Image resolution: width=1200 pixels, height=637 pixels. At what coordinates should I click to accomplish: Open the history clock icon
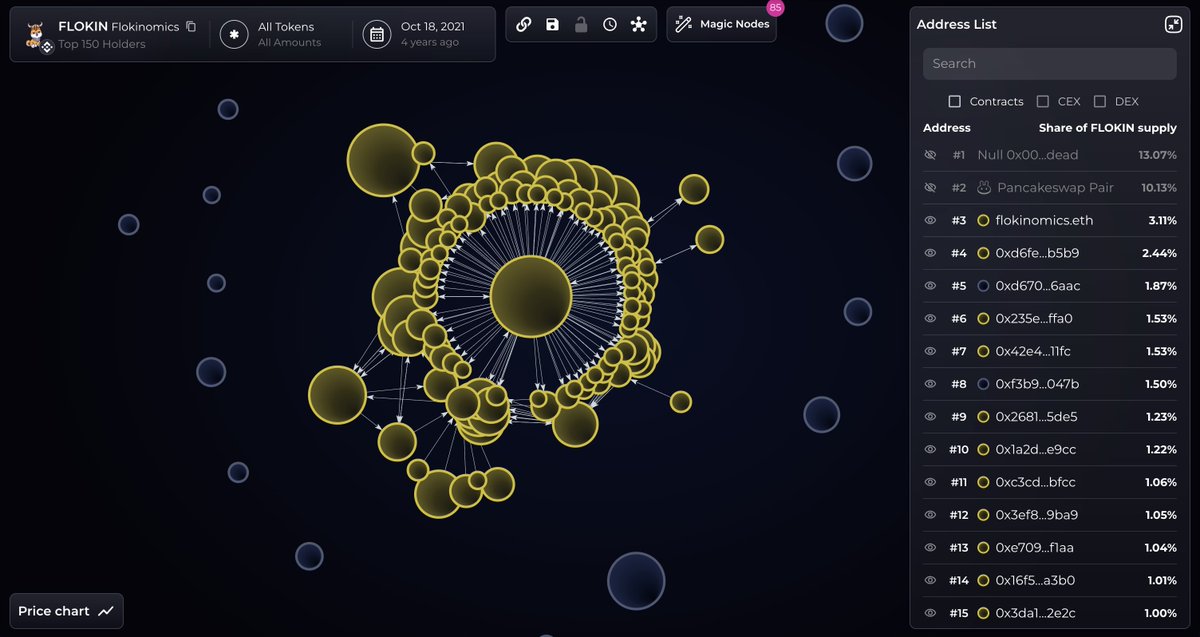click(x=610, y=24)
